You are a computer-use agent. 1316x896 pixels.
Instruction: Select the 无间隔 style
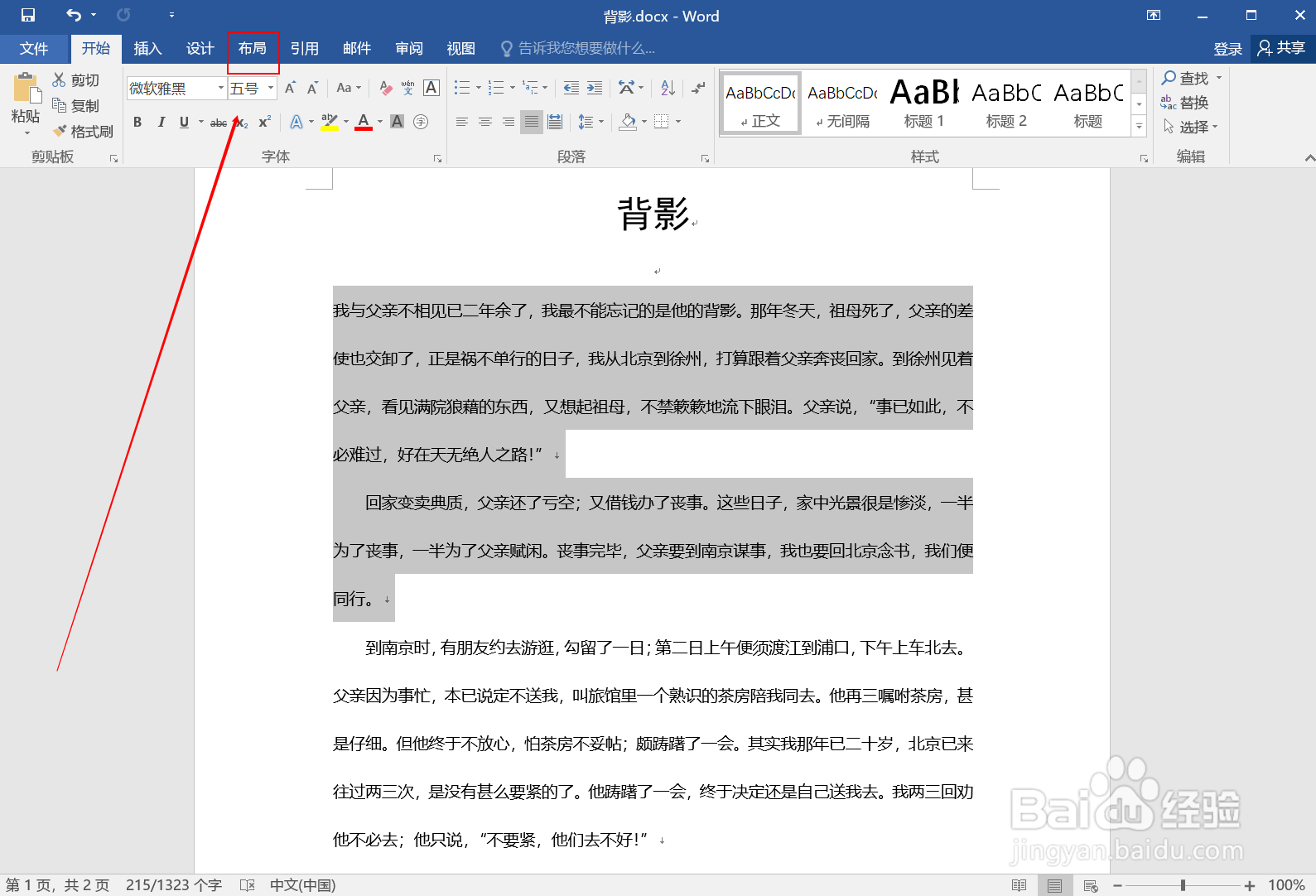[x=842, y=103]
